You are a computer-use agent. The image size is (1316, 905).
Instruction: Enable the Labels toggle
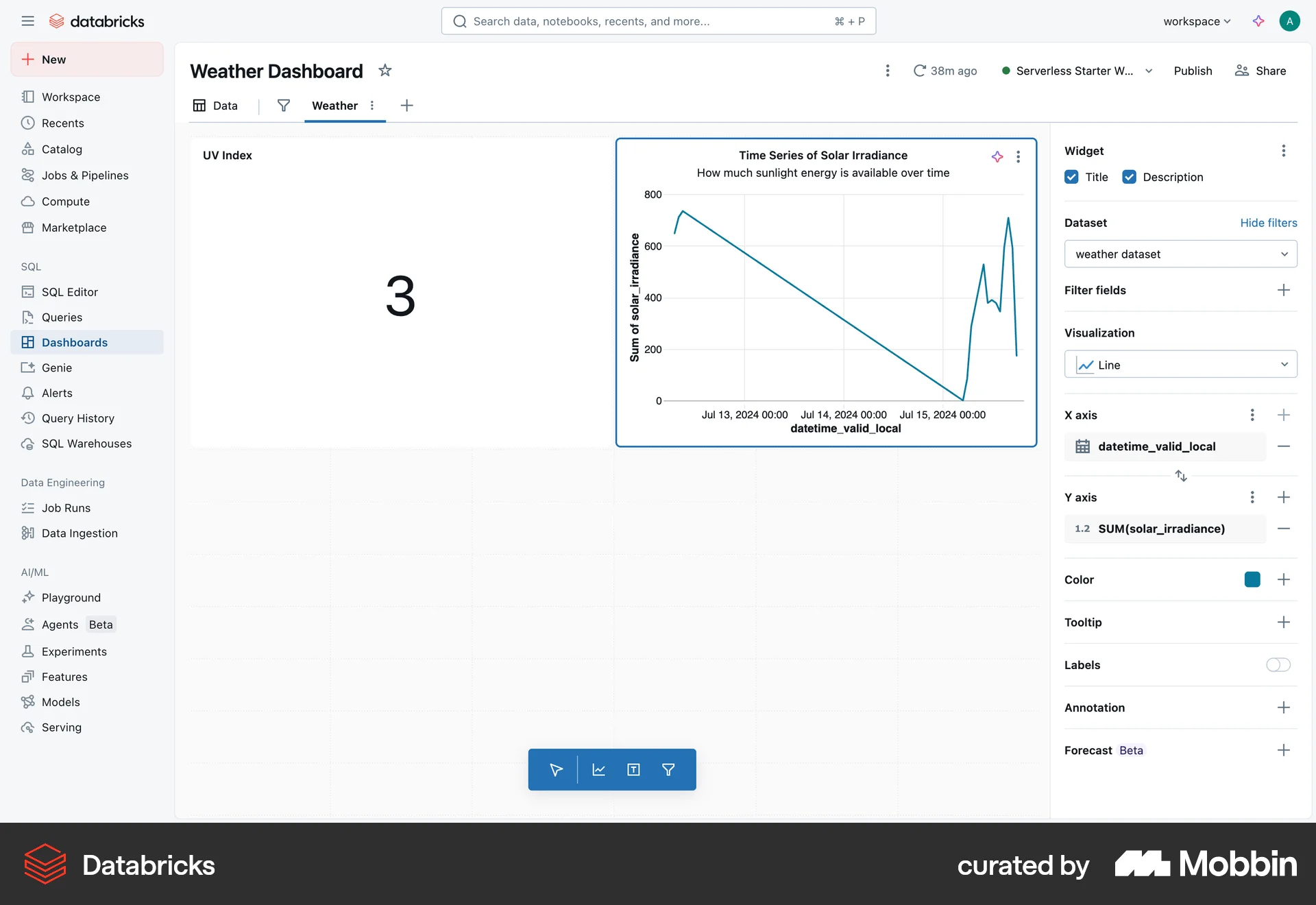[x=1278, y=665]
